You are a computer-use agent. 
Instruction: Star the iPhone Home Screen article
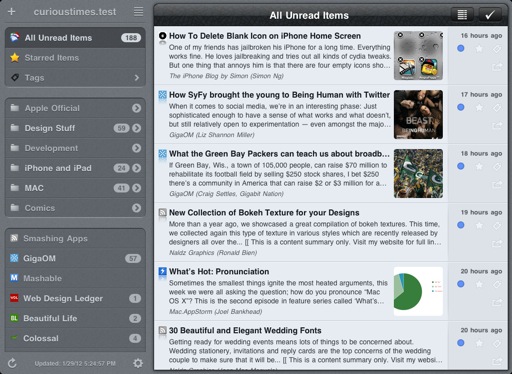479,49
